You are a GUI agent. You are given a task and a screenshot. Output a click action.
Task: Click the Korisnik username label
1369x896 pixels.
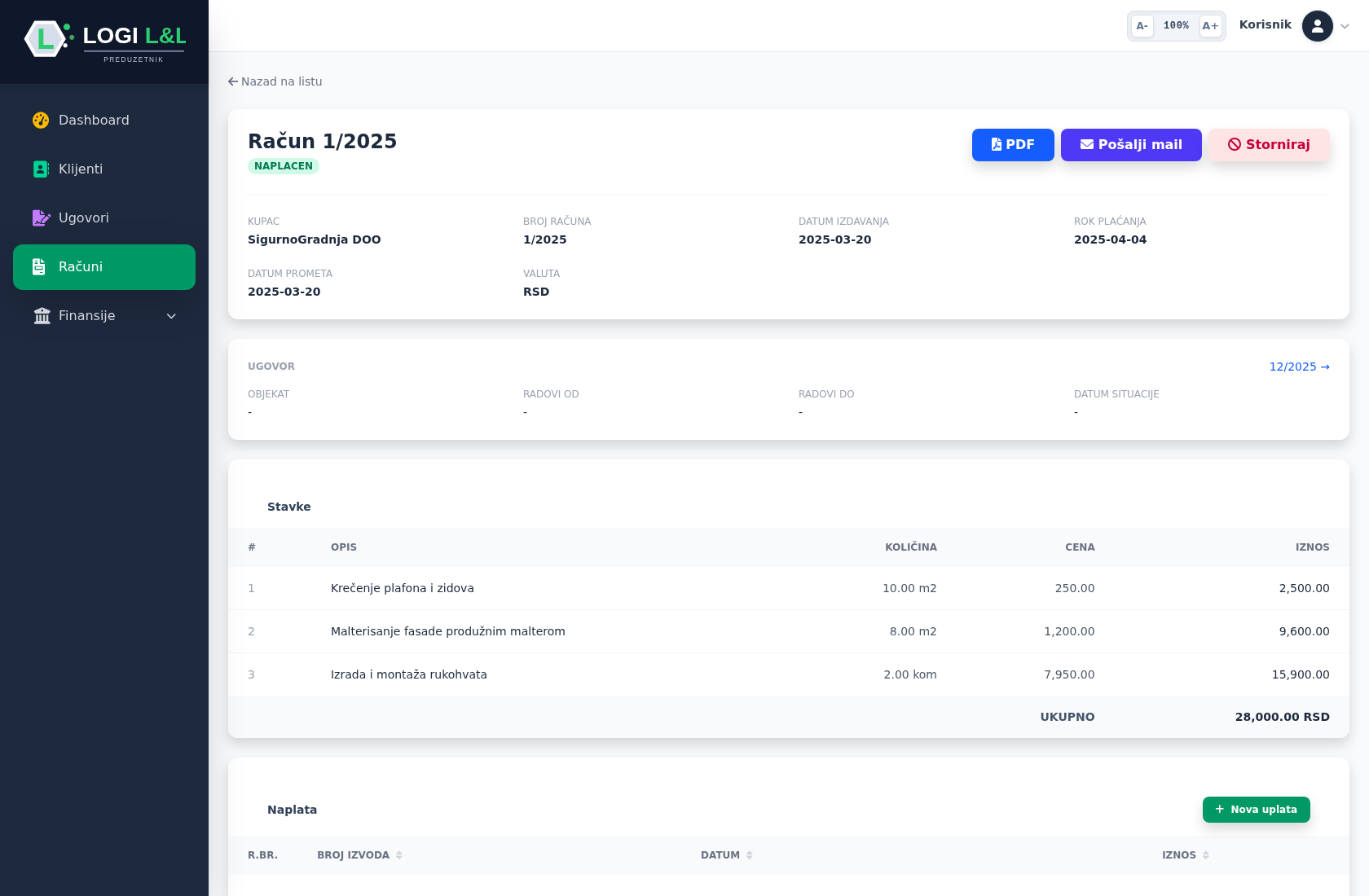pyautogui.click(x=1265, y=24)
